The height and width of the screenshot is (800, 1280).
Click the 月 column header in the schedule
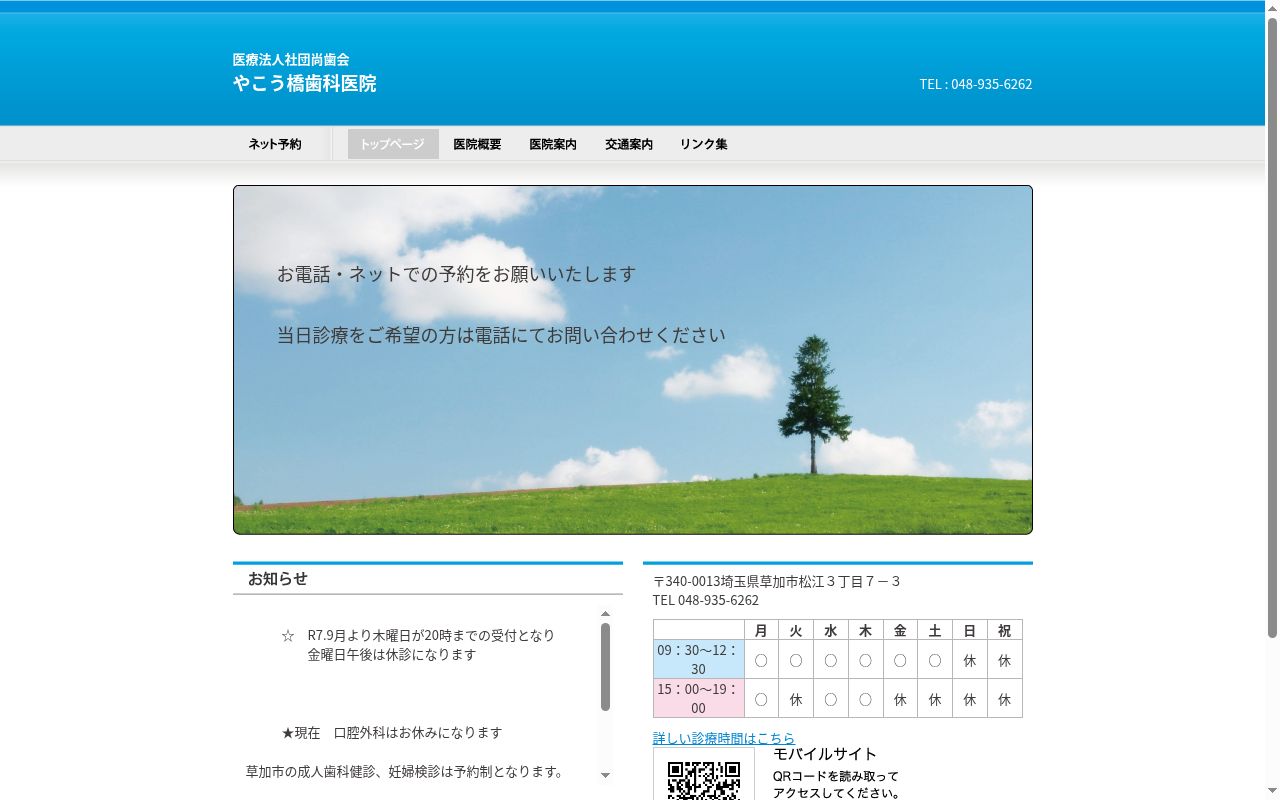pyautogui.click(x=761, y=630)
